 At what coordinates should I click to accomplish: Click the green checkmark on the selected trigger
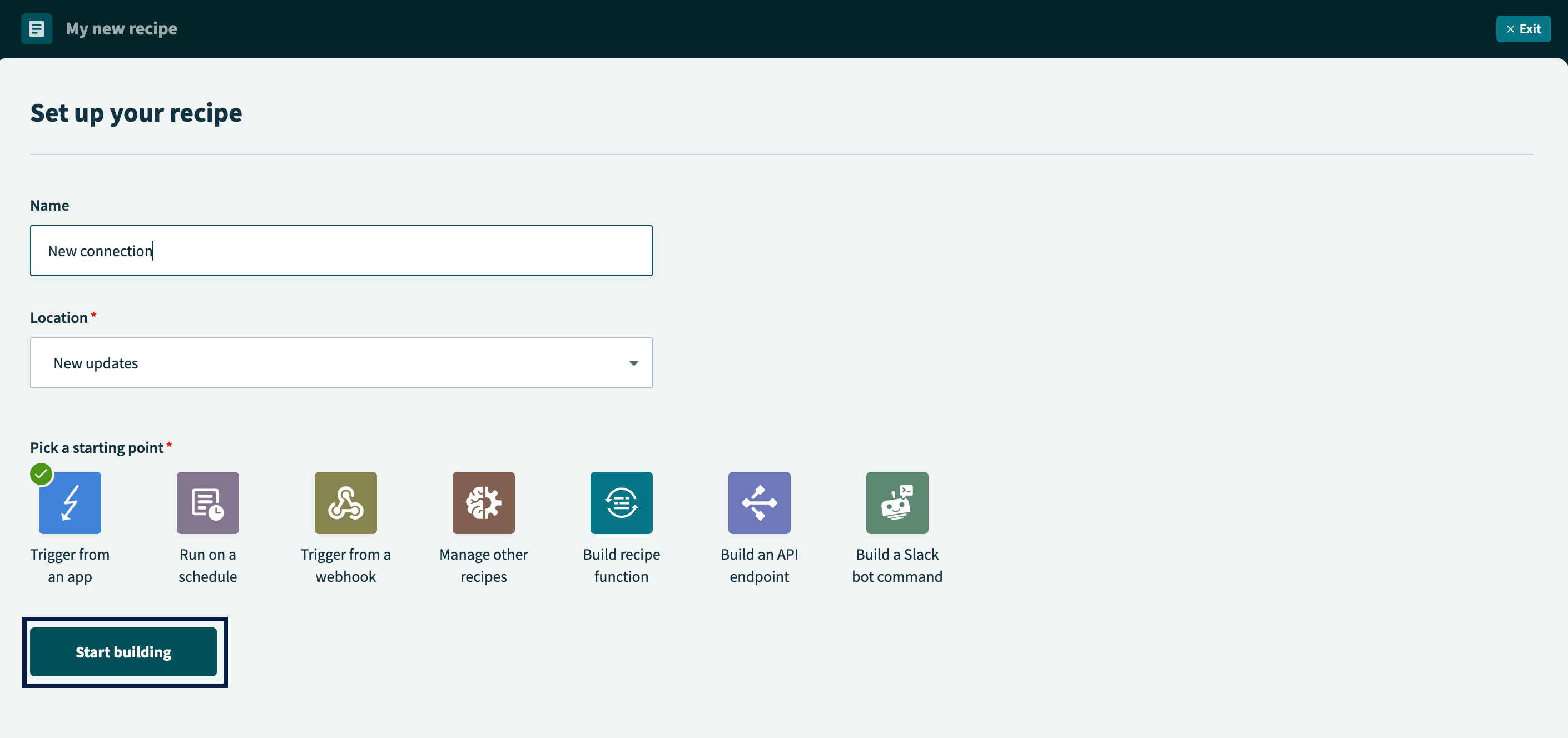41,474
